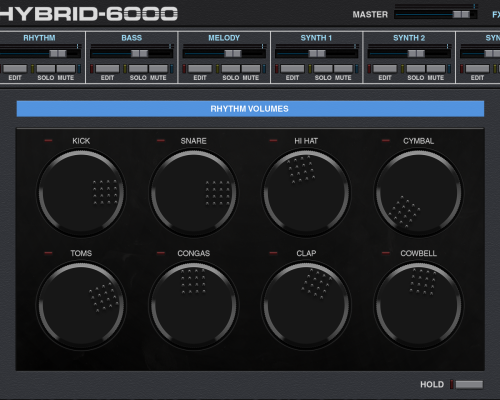
Task: Click the RHYTHM VOLUMES header bar
Action: pos(250,109)
